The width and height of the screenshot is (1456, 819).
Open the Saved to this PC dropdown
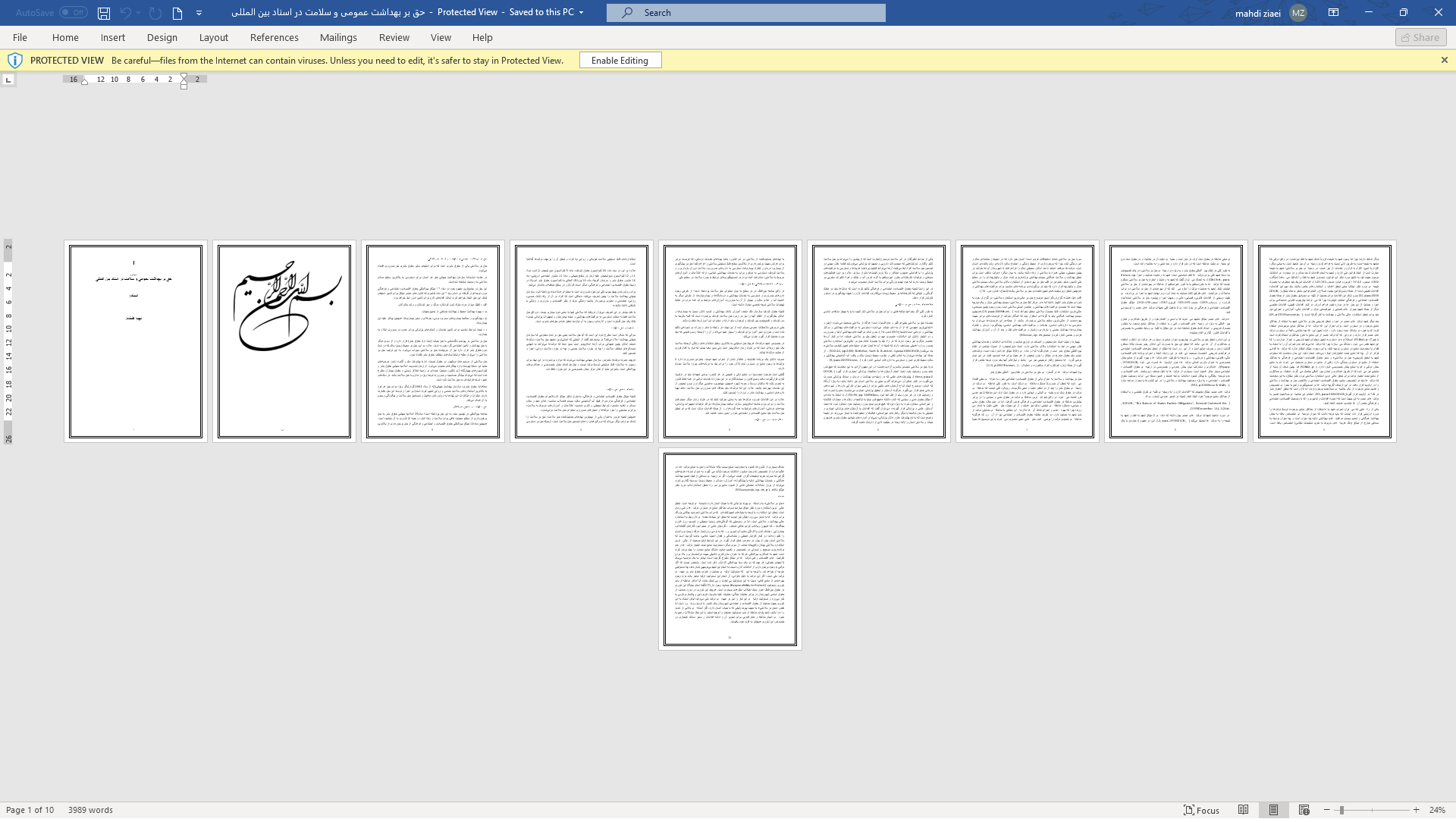tap(582, 12)
